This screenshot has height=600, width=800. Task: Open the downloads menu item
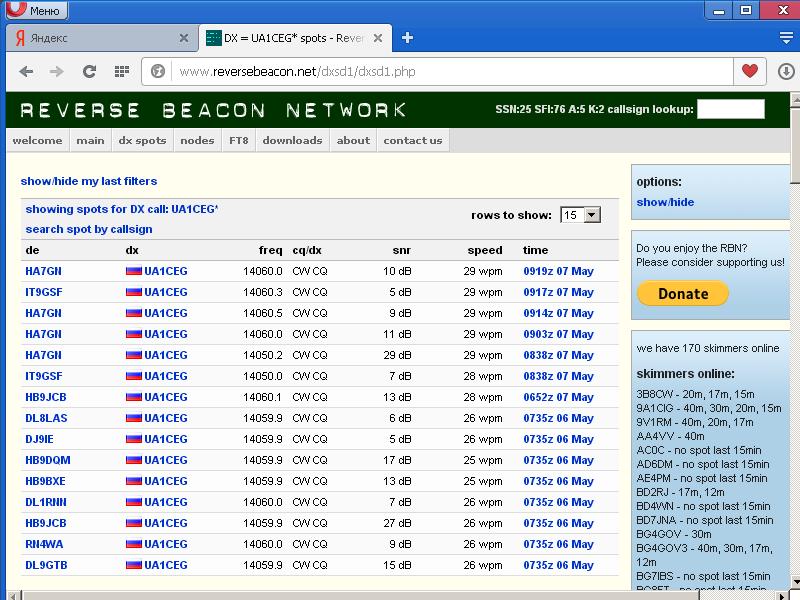292,140
